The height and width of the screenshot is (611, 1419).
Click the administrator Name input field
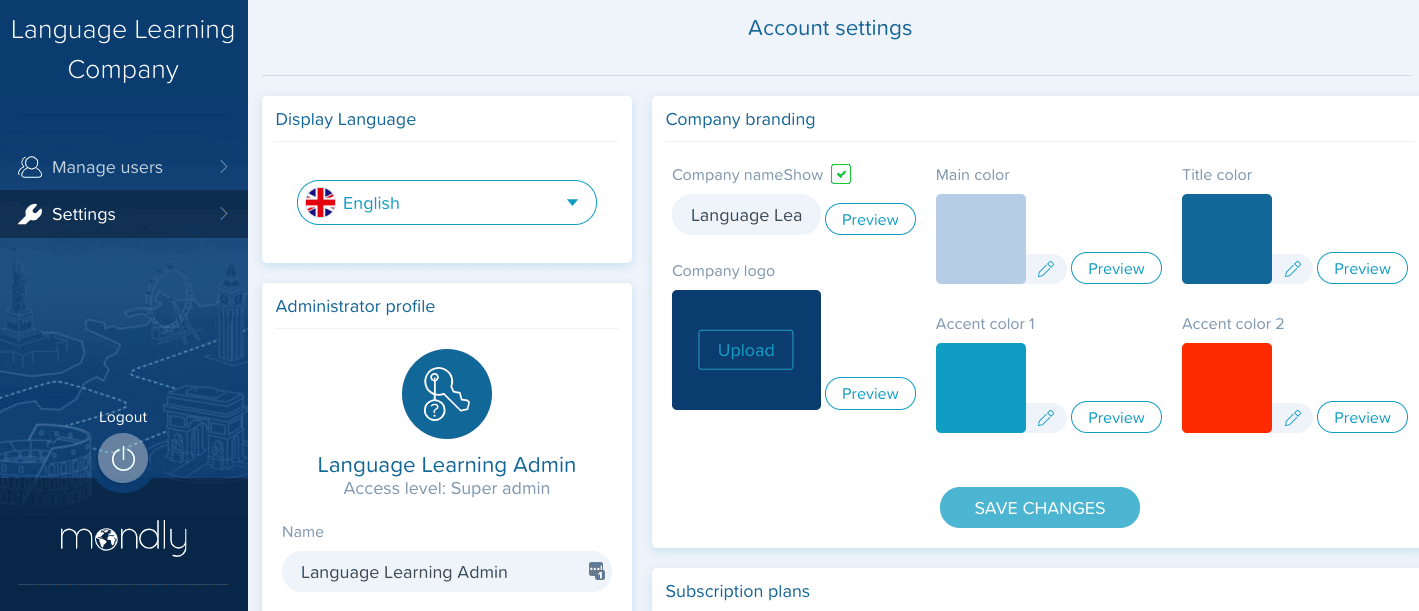[430, 572]
